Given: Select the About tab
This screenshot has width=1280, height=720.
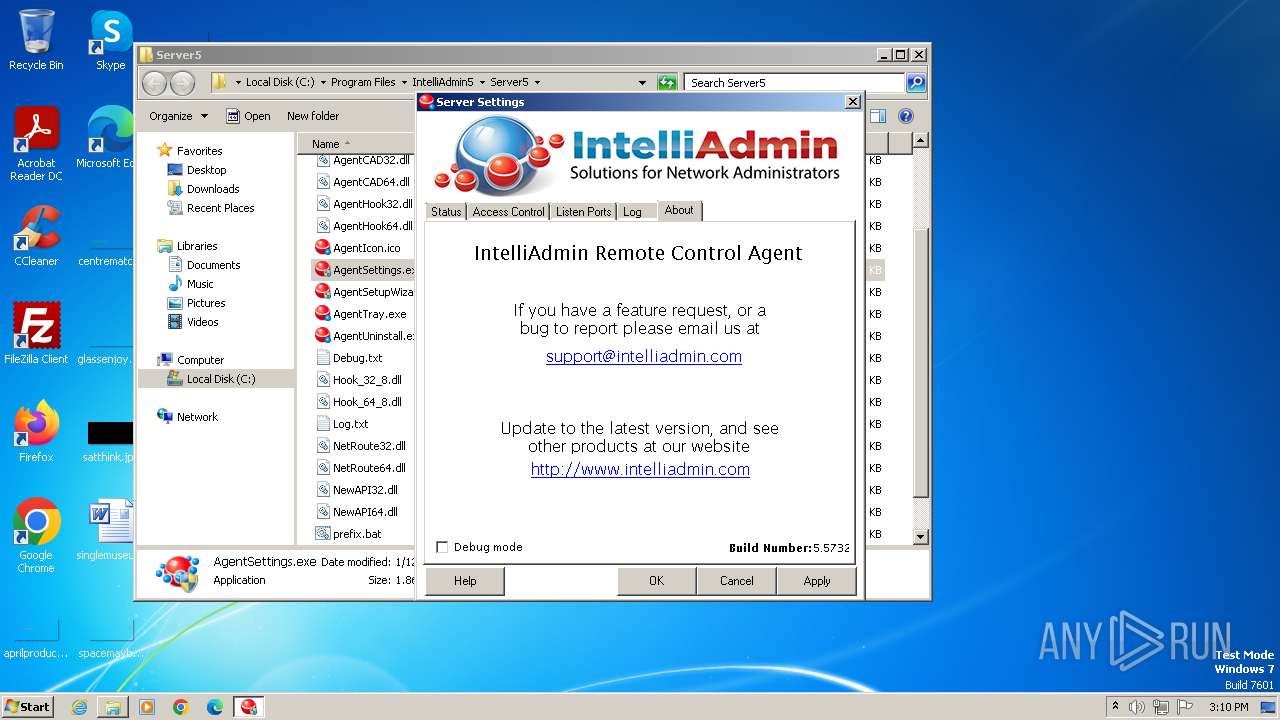Looking at the screenshot, I should click(x=679, y=210).
